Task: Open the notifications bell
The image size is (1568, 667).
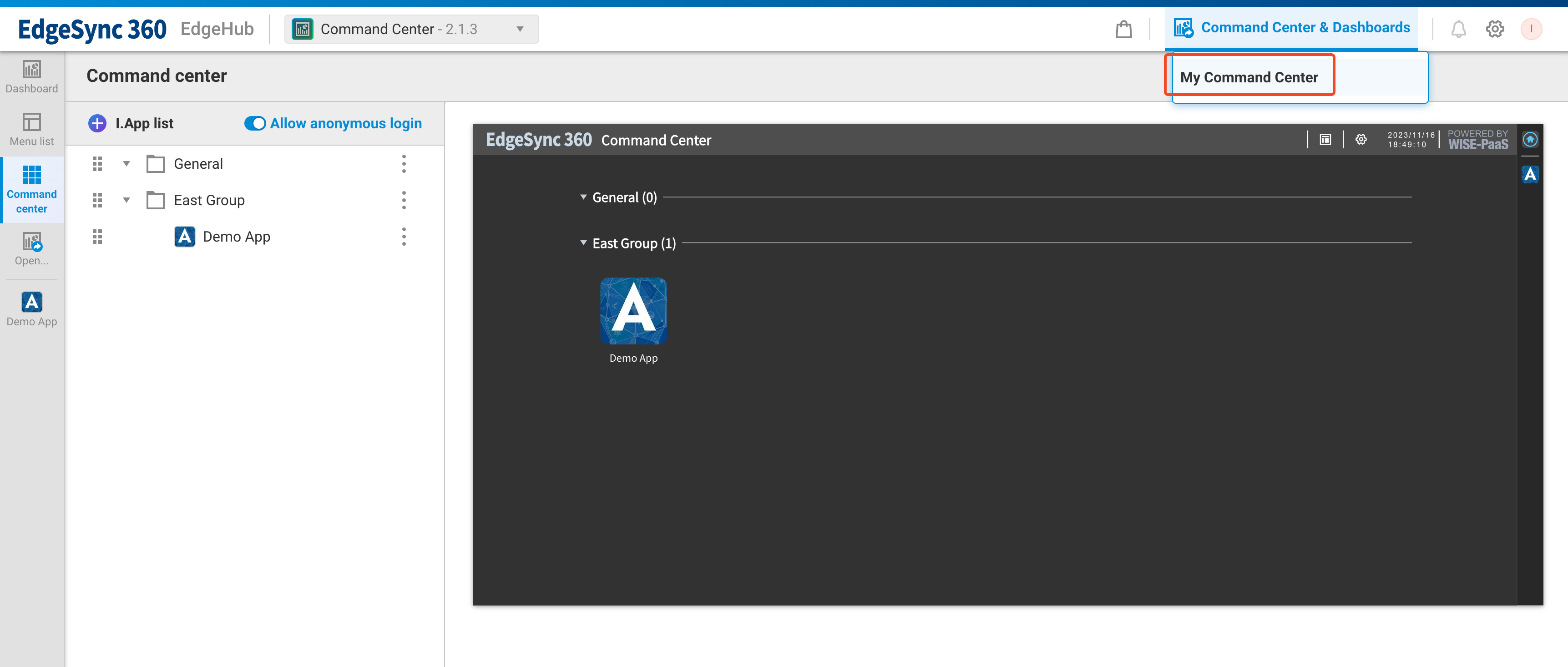Action: [1458, 29]
